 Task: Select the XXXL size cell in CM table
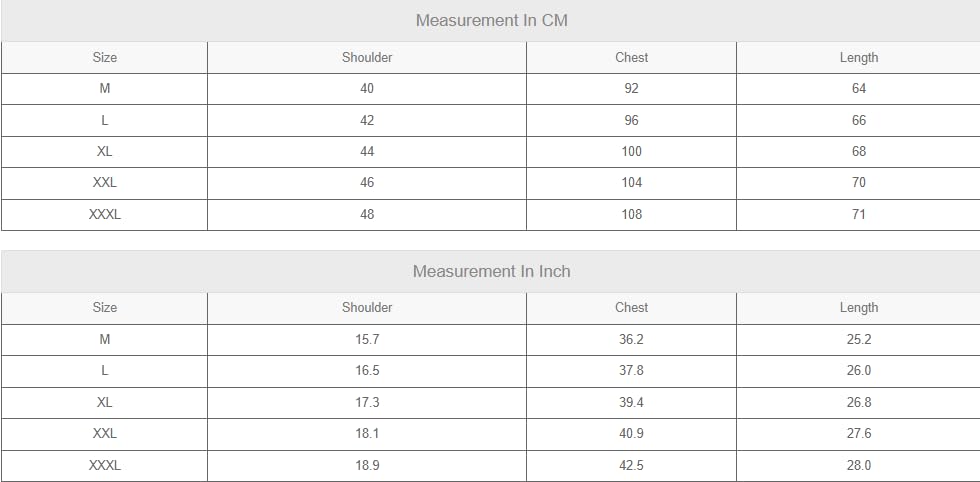[105, 214]
